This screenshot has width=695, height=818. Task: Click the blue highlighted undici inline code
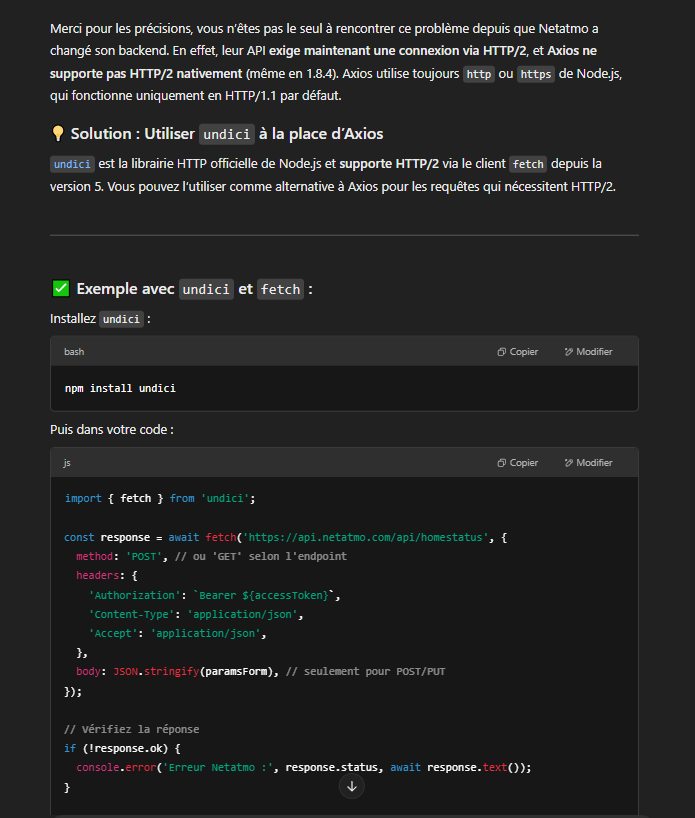pyautogui.click(x=72, y=164)
